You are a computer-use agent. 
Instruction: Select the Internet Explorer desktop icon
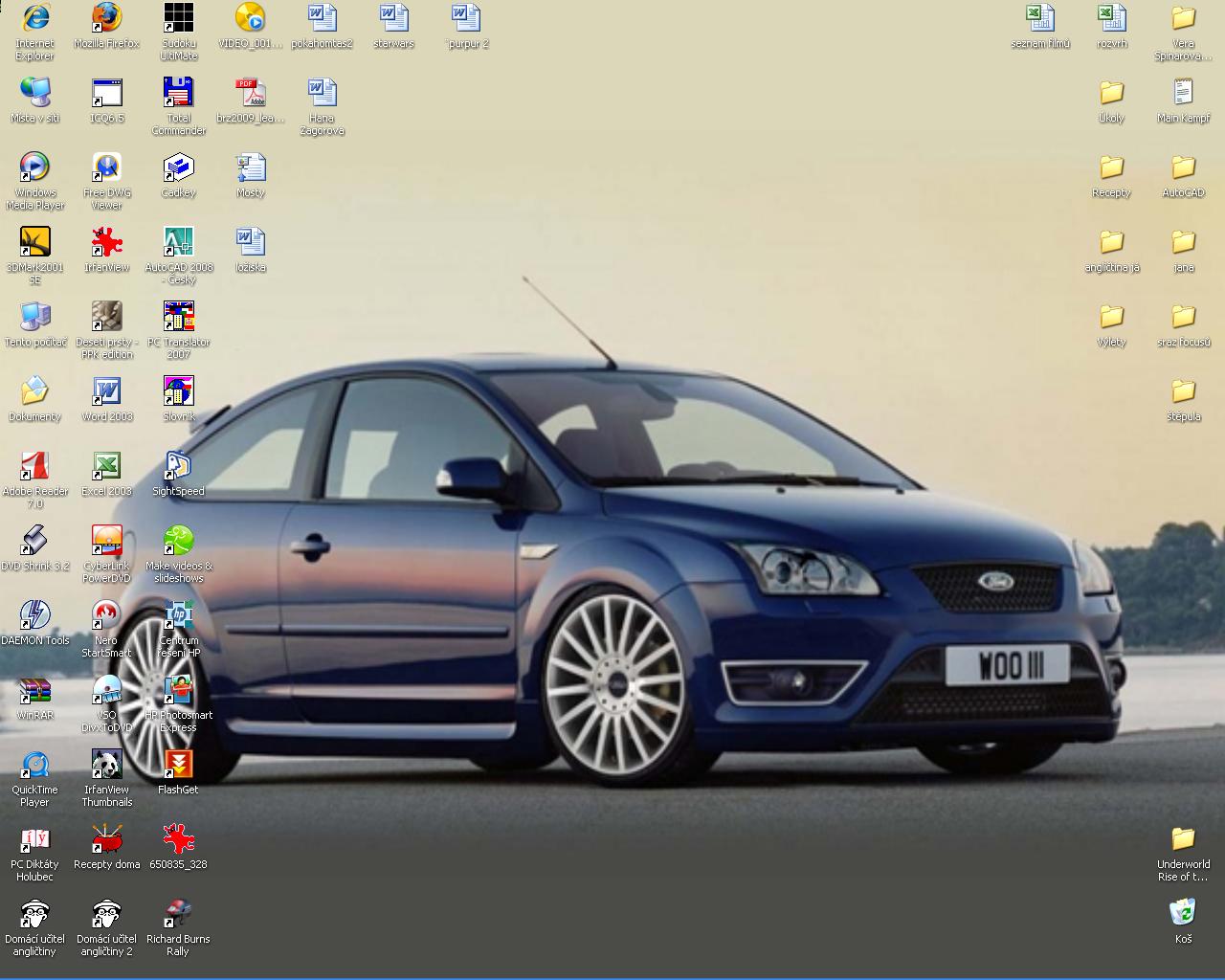35,18
